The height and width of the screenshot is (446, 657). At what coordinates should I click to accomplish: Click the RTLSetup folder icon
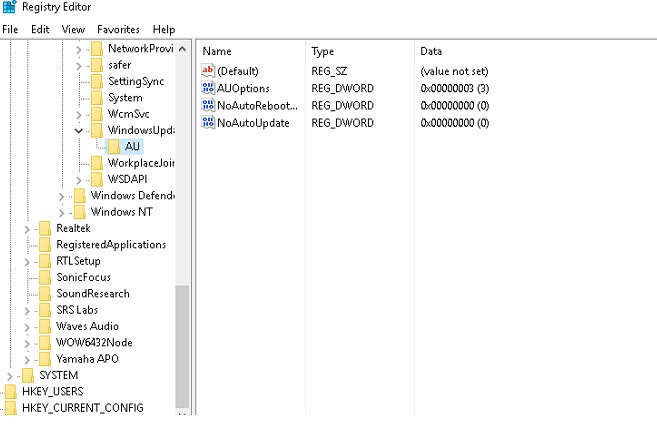pos(45,261)
